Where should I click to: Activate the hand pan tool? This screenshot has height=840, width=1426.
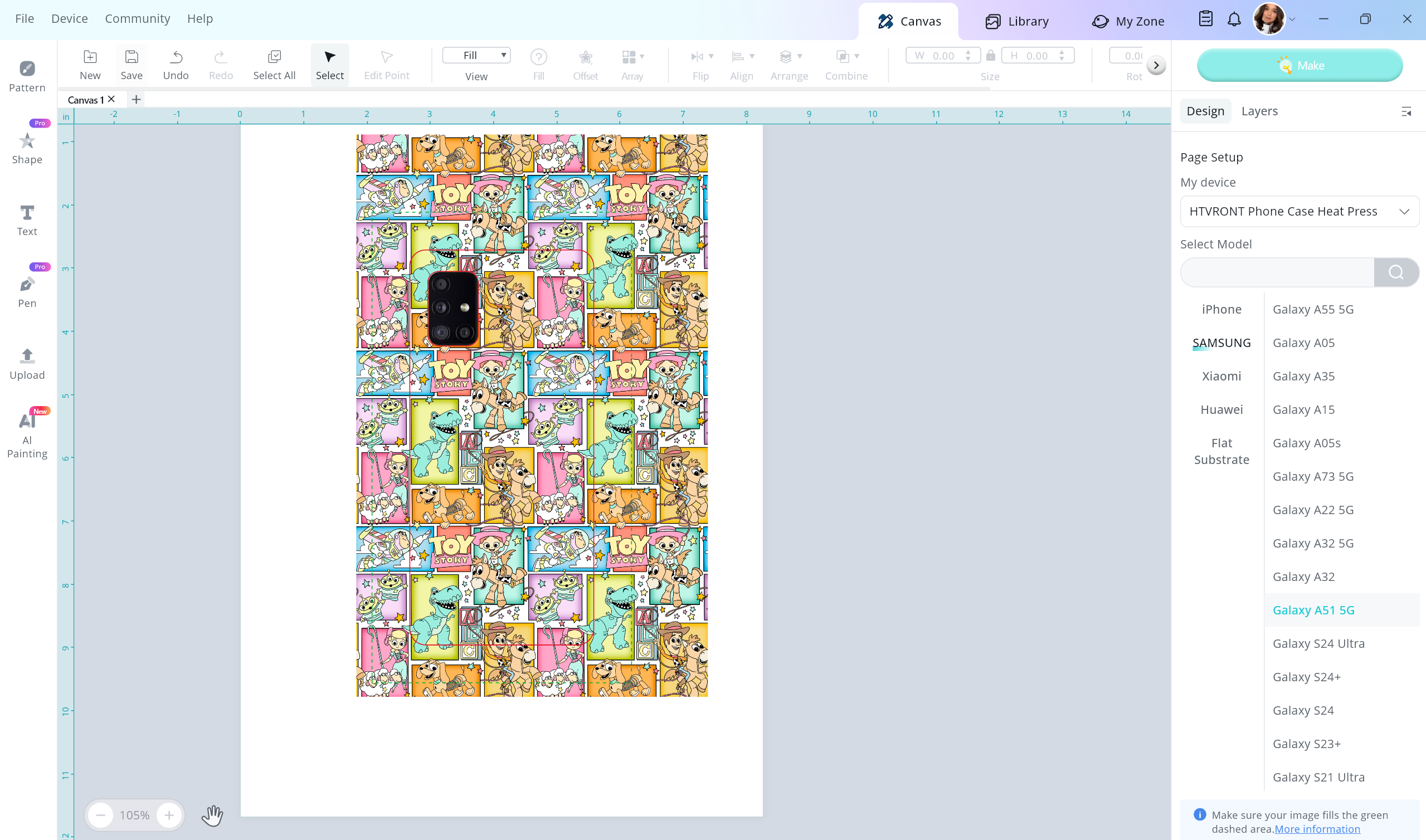[x=212, y=815]
